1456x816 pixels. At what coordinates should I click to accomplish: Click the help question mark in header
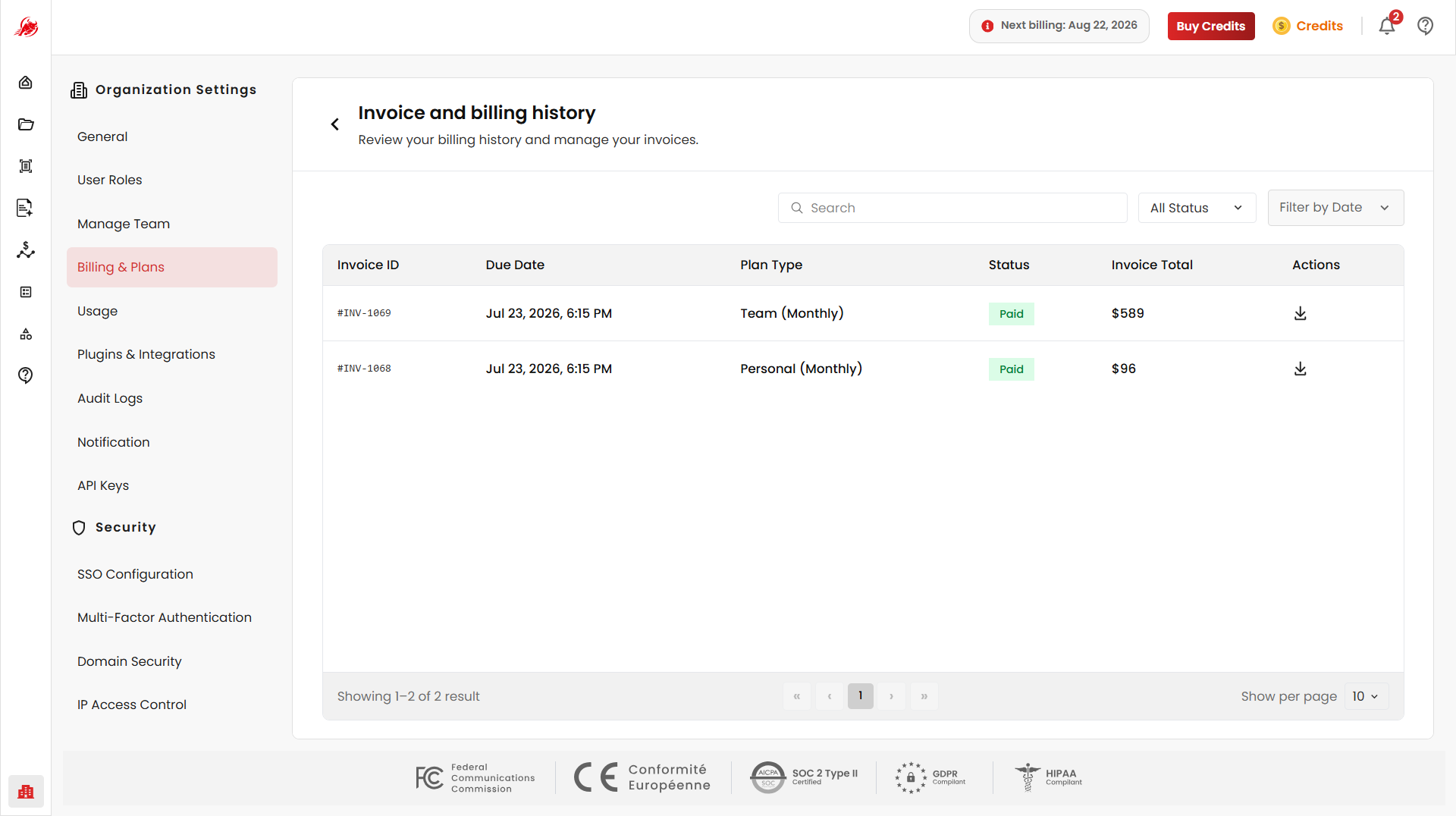(1426, 26)
